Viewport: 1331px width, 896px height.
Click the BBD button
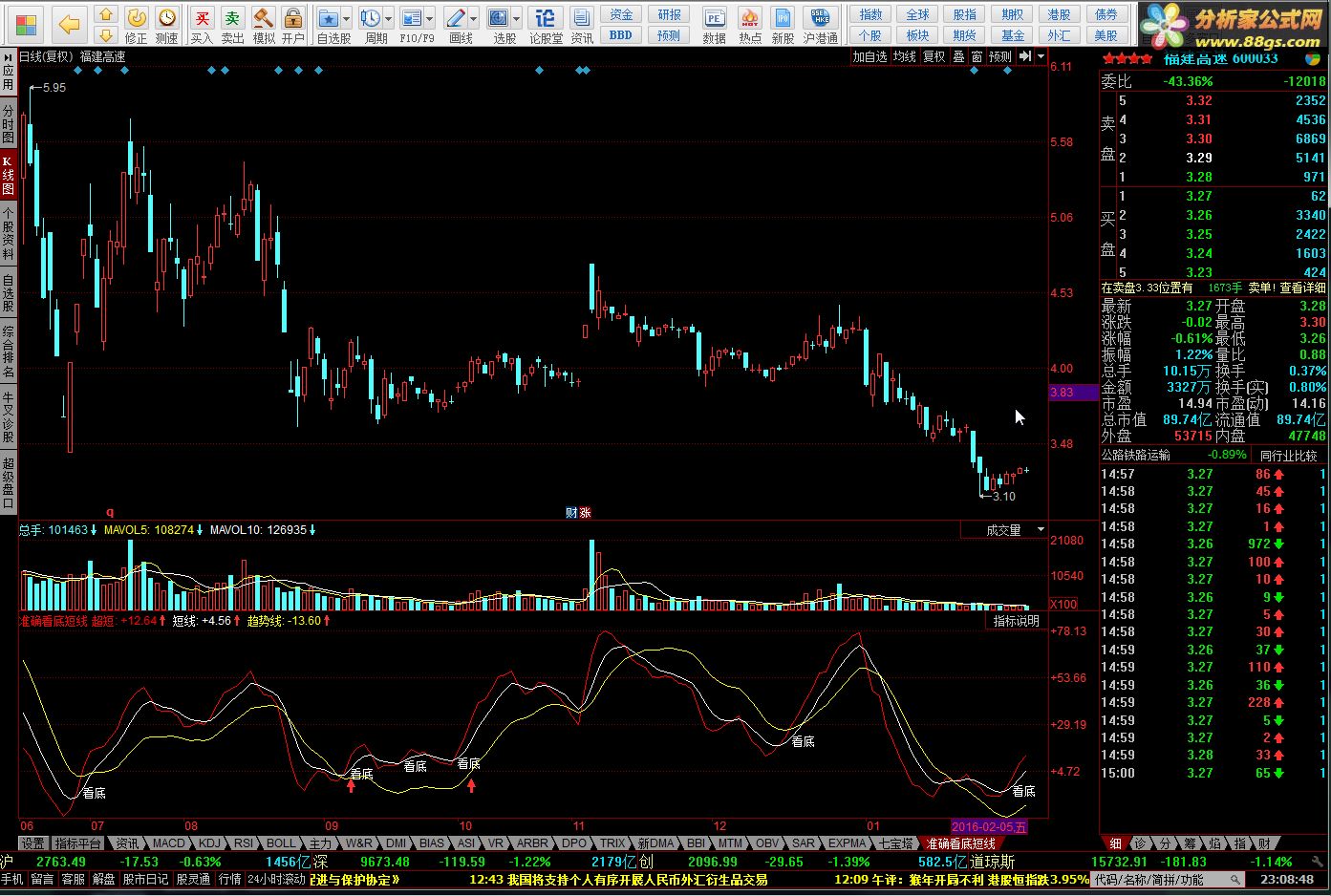click(621, 35)
